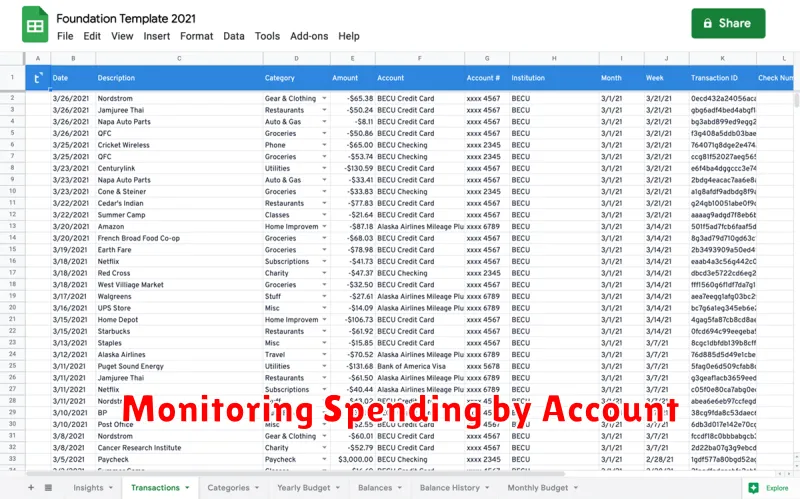Select the Amount header cell
Screen dimensions: 800x499
[x=353, y=78]
